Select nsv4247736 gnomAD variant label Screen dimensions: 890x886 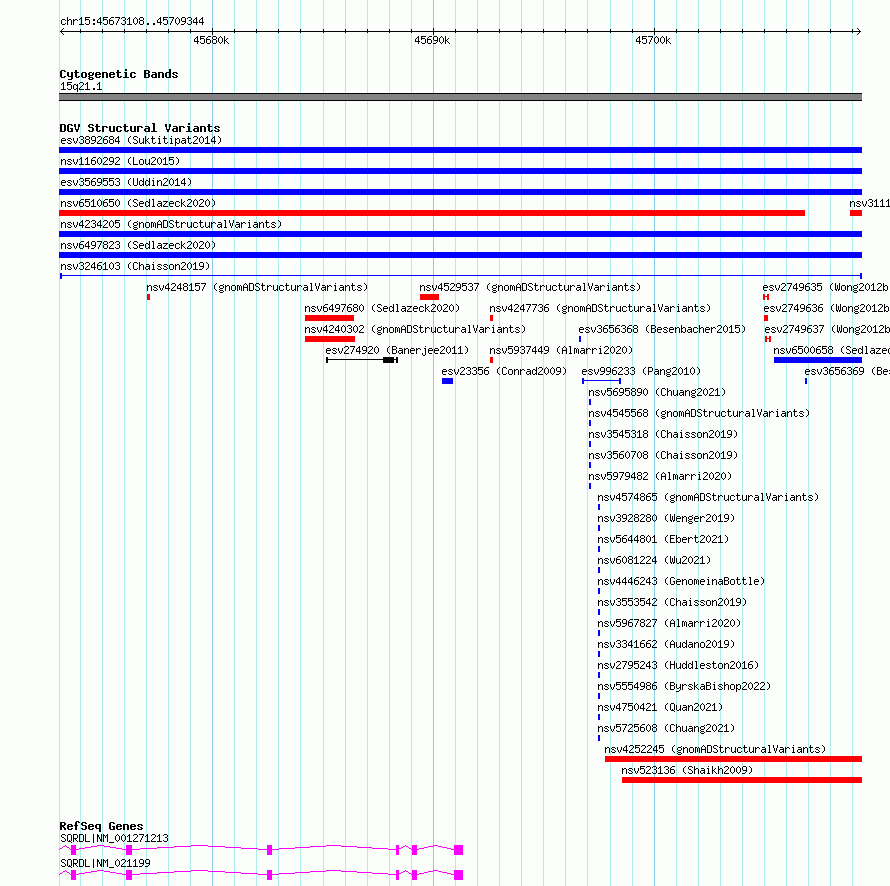(600, 308)
